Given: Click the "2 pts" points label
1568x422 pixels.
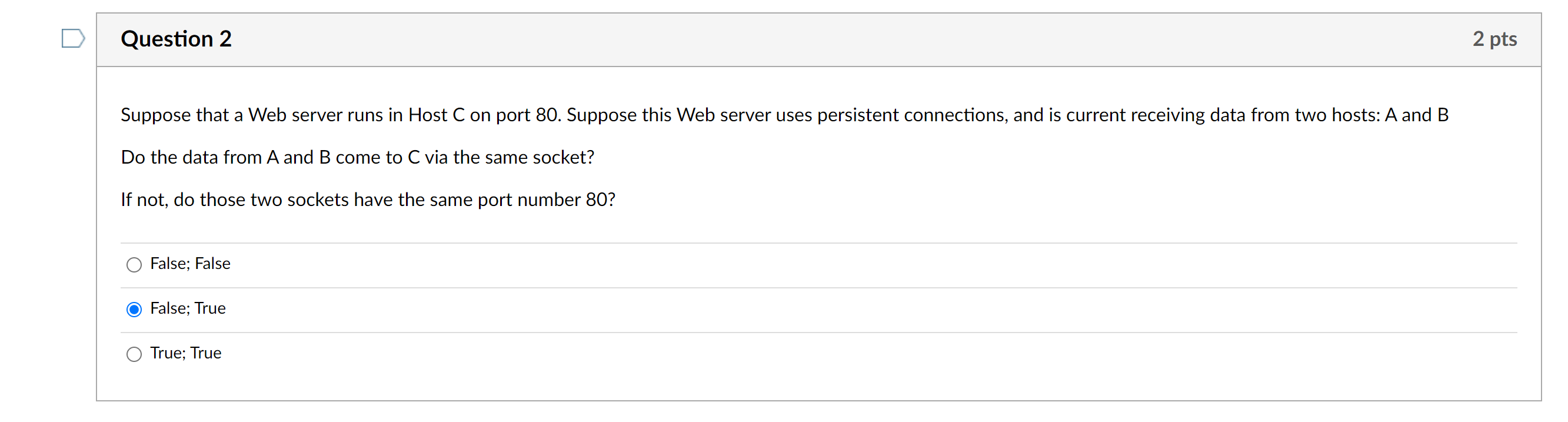Looking at the screenshot, I should coord(1494,39).
